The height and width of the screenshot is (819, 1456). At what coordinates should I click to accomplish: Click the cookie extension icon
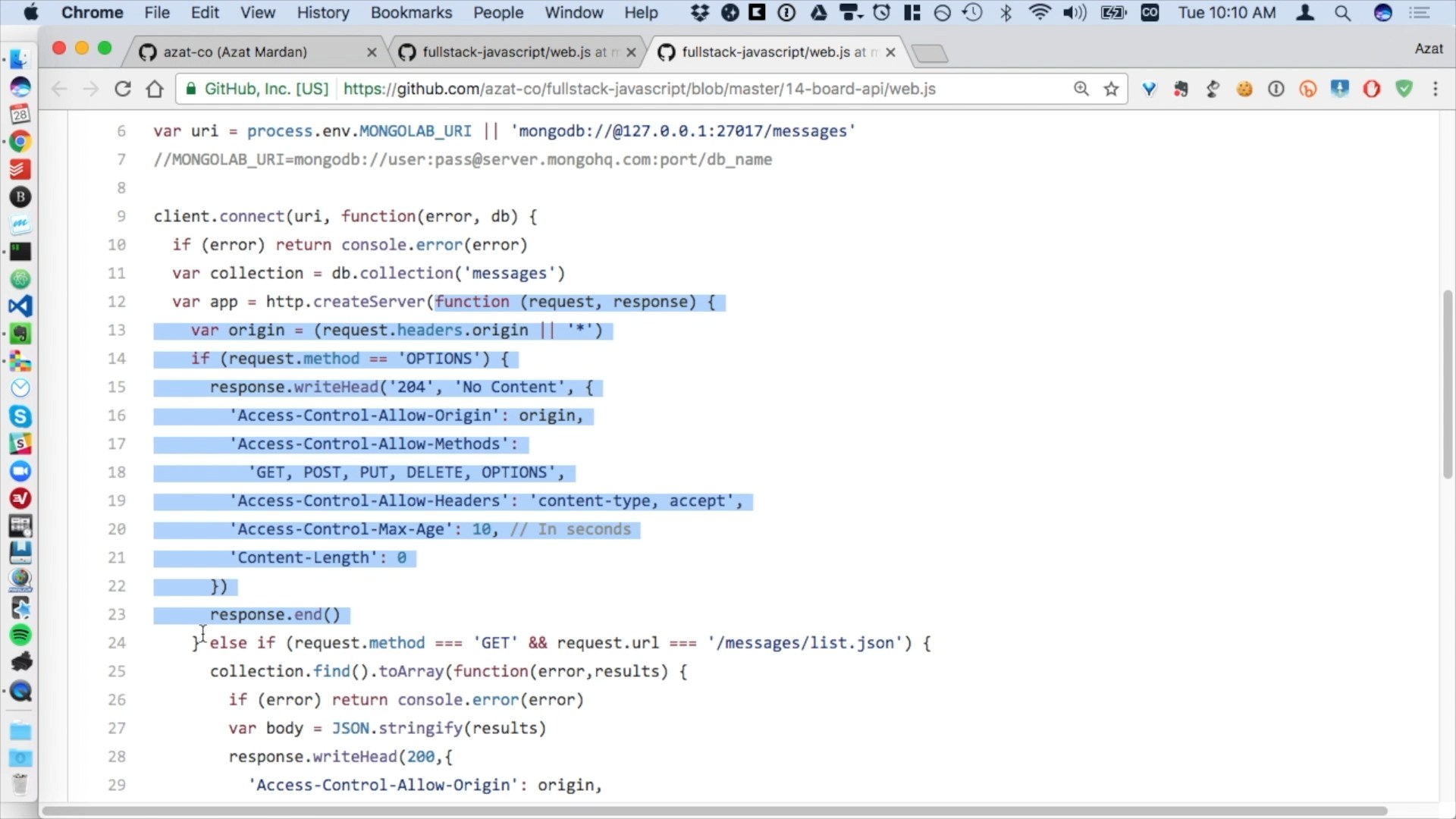tap(1244, 89)
